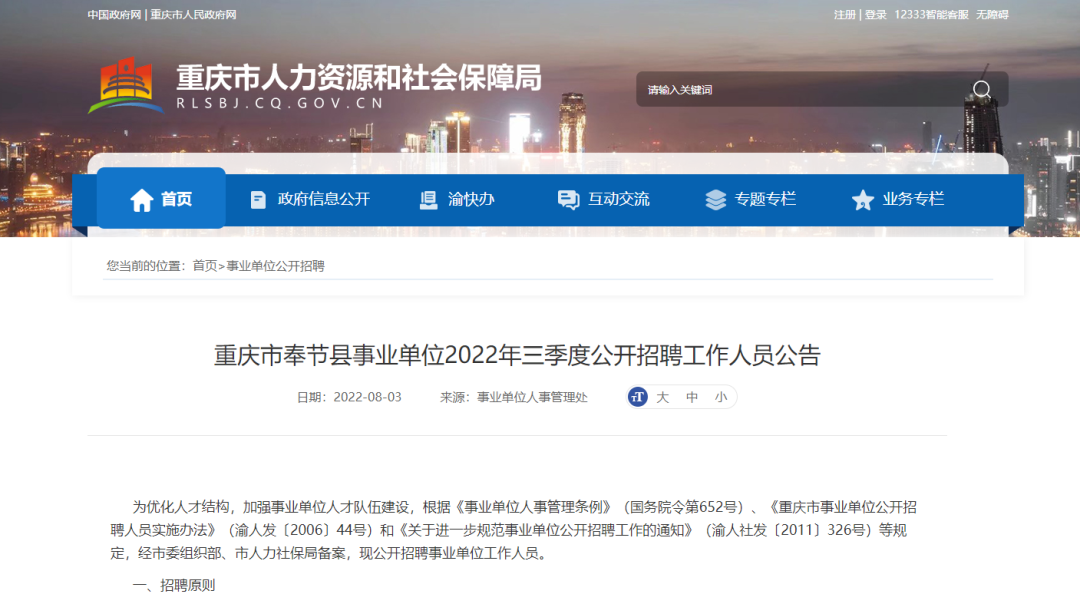
Task: Click the site emblem logo
Action: tap(125, 85)
